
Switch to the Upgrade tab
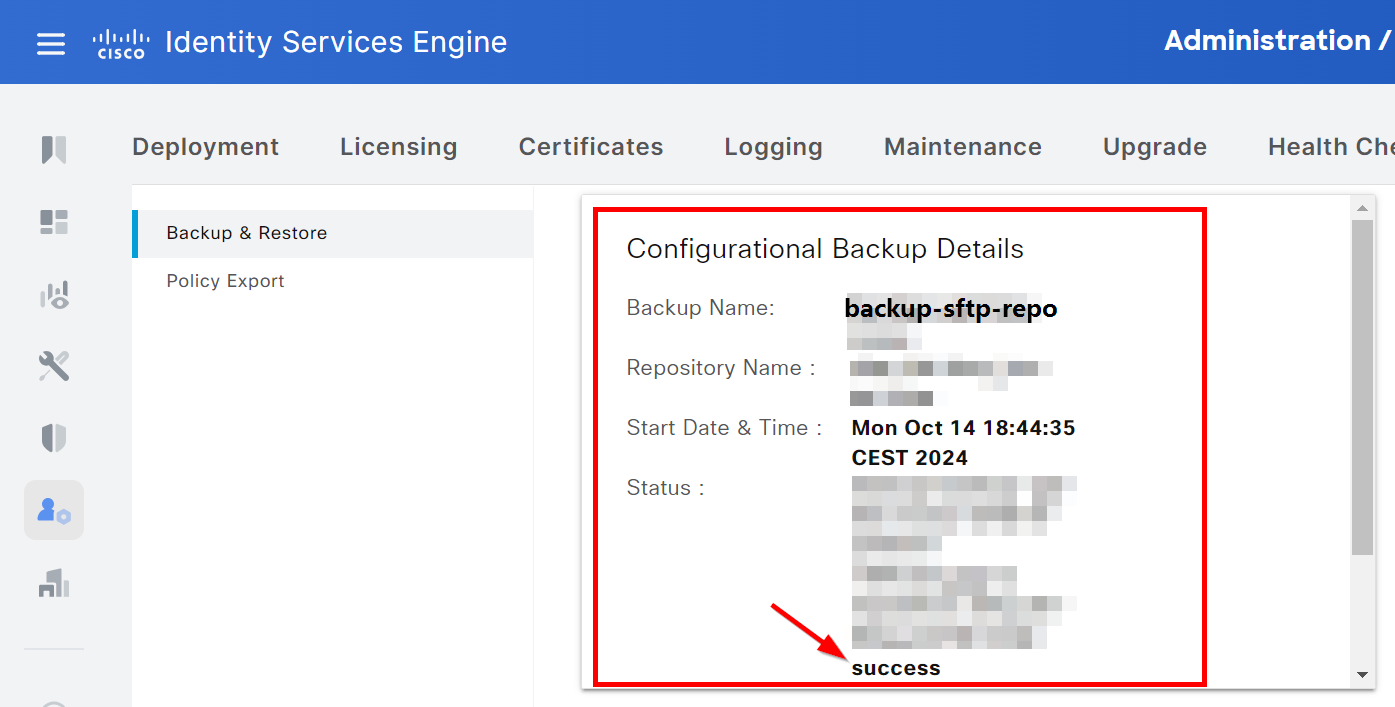(1154, 147)
